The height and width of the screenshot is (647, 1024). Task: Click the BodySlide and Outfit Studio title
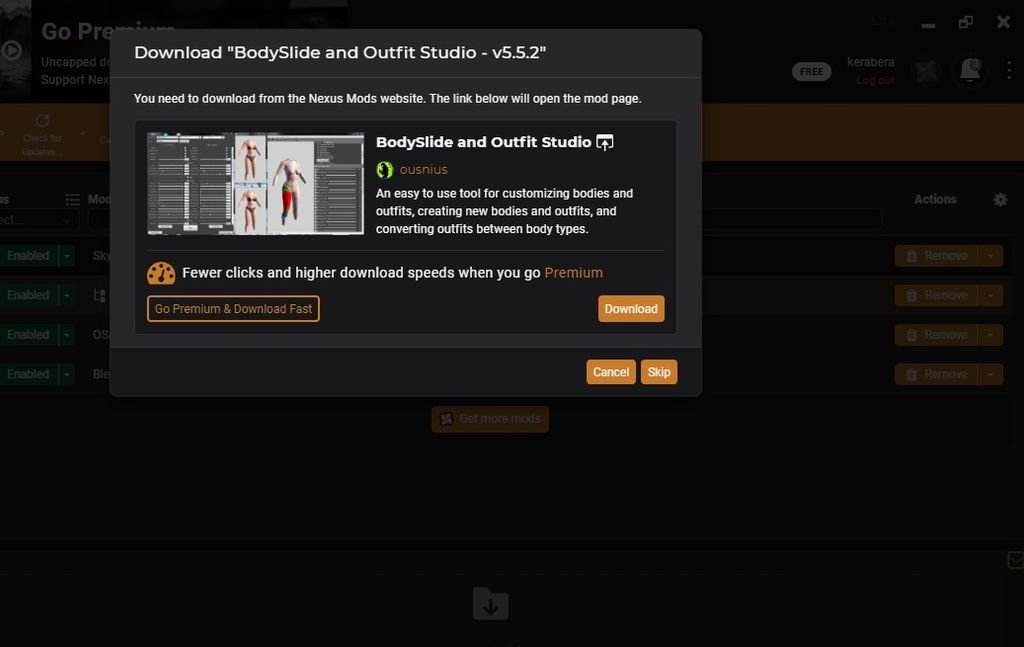(x=483, y=142)
